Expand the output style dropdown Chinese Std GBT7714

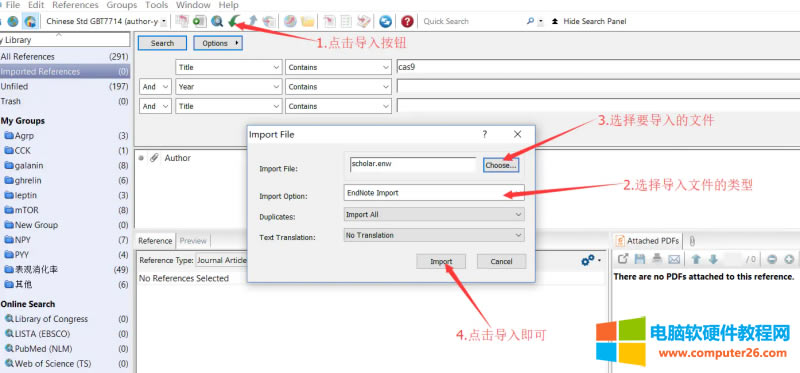[x=106, y=21]
